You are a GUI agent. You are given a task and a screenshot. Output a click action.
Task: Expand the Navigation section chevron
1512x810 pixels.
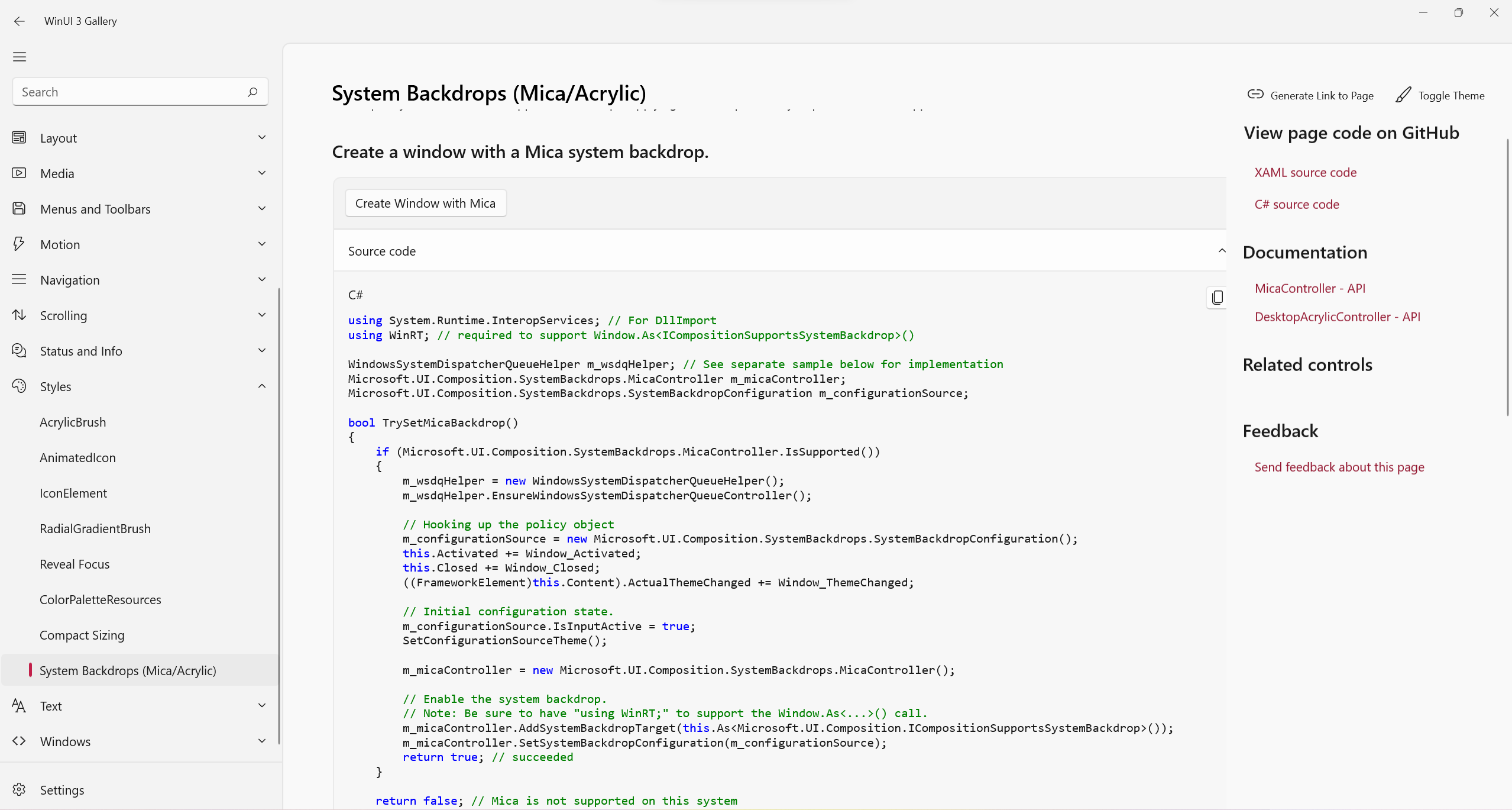pos(262,279)
